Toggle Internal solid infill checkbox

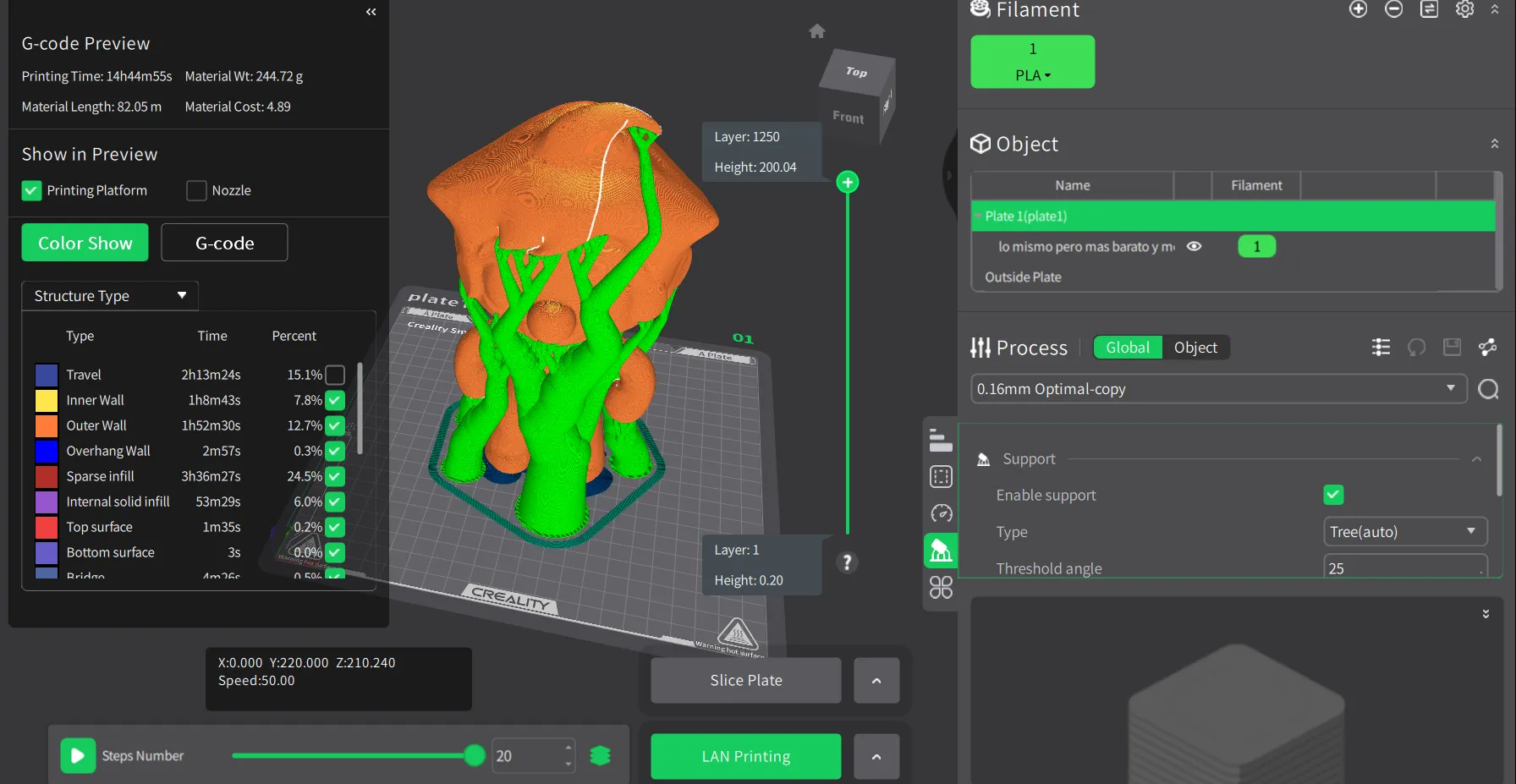click(335, 502)
